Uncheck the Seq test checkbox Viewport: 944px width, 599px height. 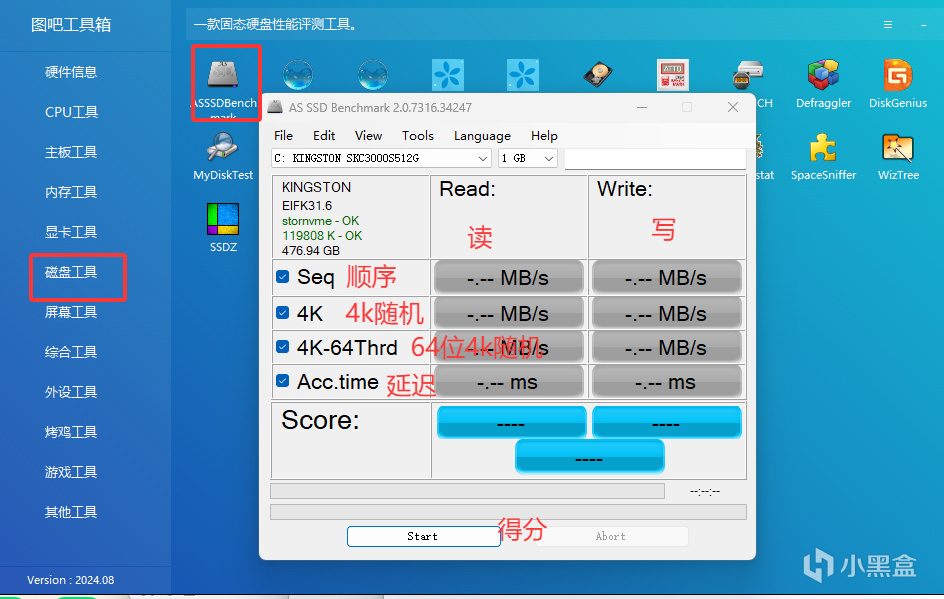pos(282,276)
